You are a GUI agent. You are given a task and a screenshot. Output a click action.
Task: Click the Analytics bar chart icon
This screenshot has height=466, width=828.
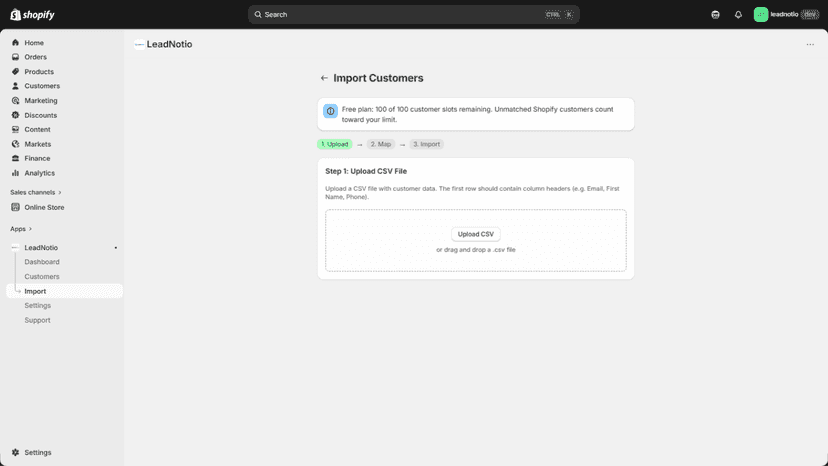[15, 173]
